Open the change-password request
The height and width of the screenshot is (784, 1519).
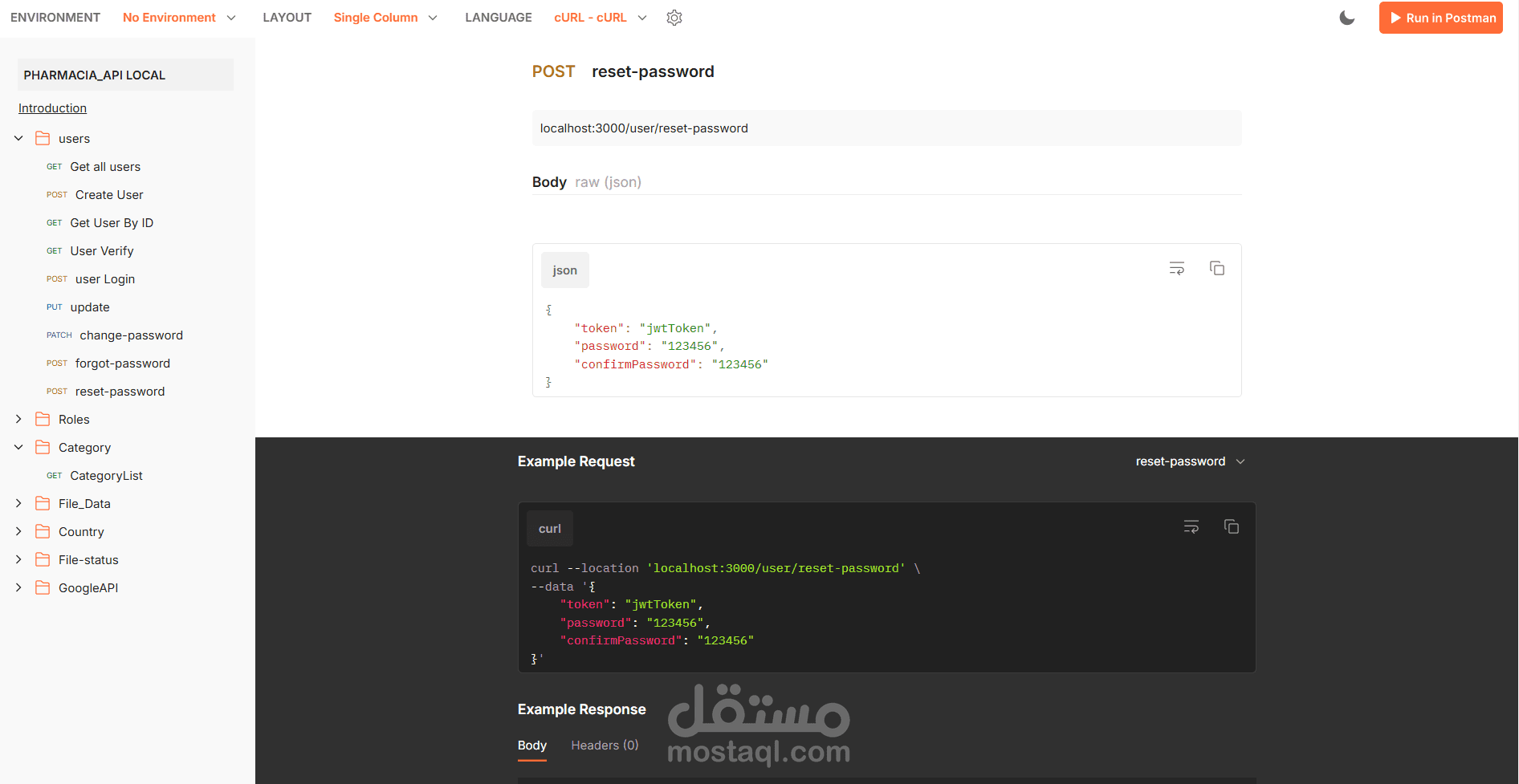[131, 335]
